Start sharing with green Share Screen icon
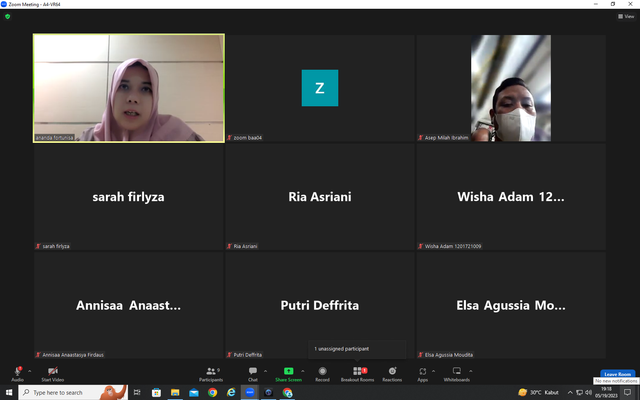 (x=288, y=371)
